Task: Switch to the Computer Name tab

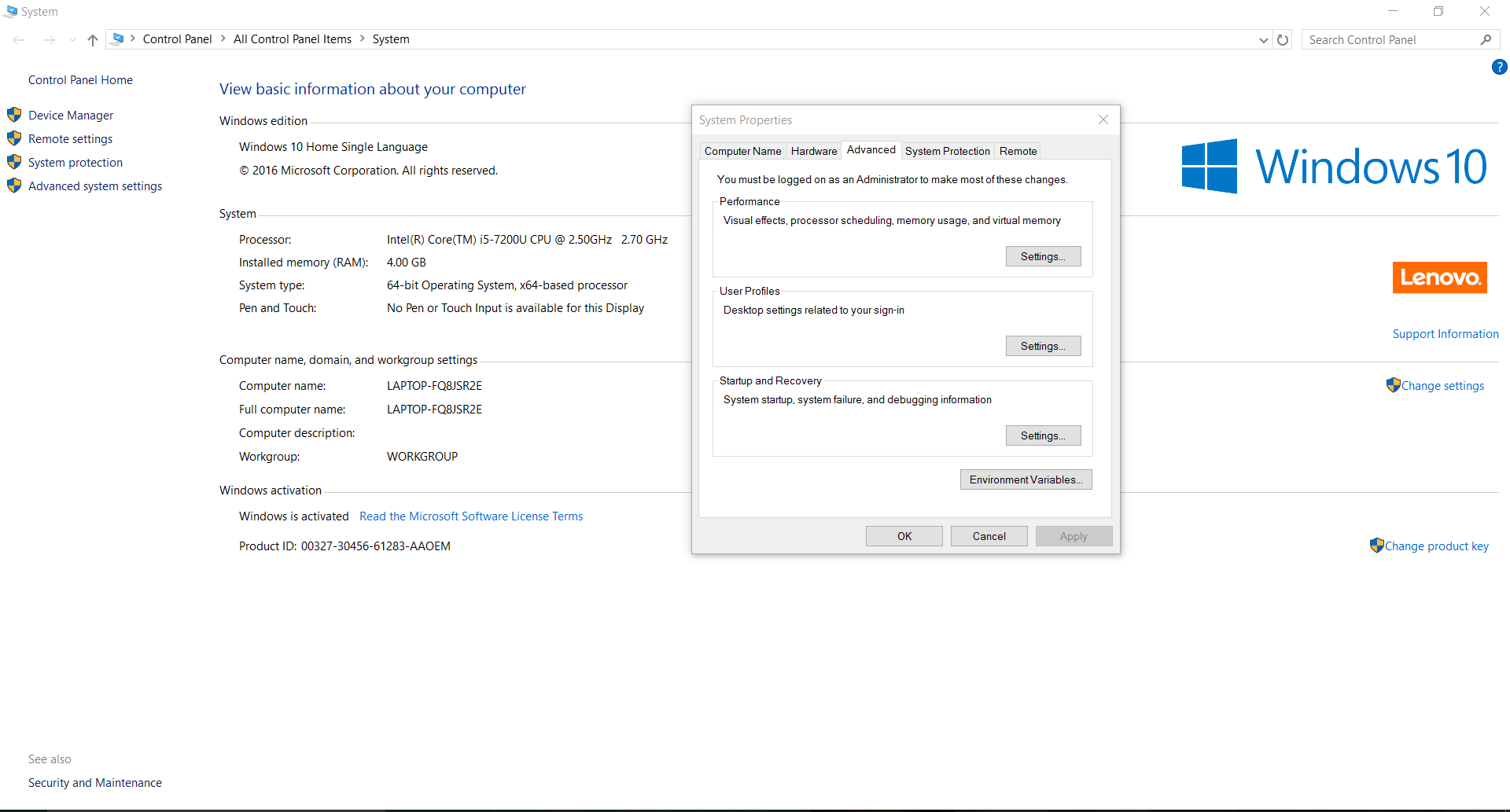Action: (x=742, y=151)
